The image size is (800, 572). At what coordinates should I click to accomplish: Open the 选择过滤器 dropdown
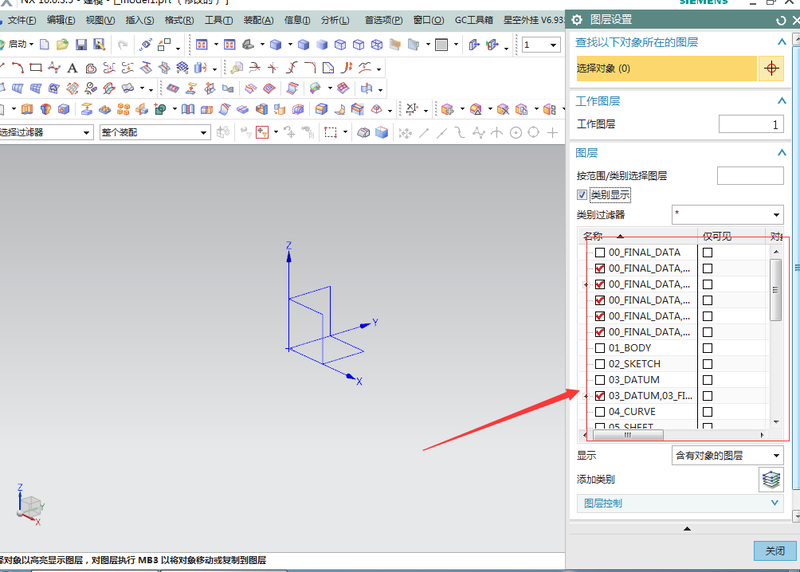[x=46, y=133]
